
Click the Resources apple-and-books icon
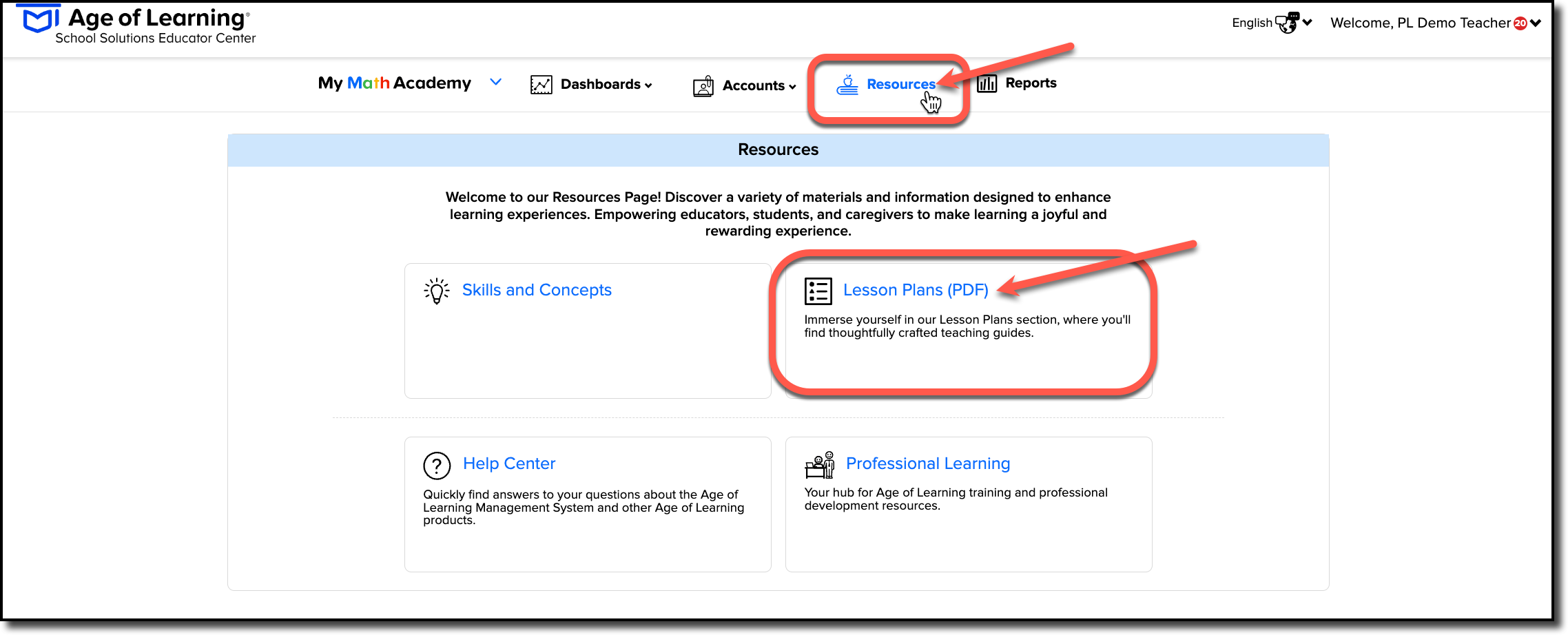pyautogui.click(x=847, y=85)
